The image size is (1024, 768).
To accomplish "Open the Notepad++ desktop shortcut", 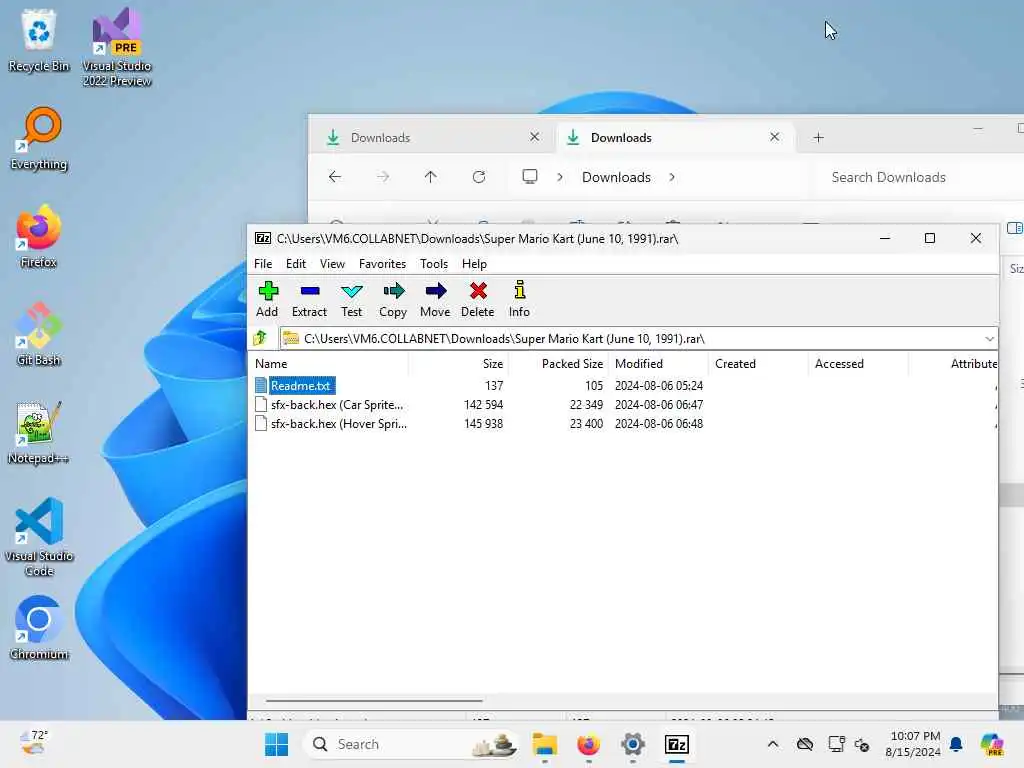I will (39, 432).
